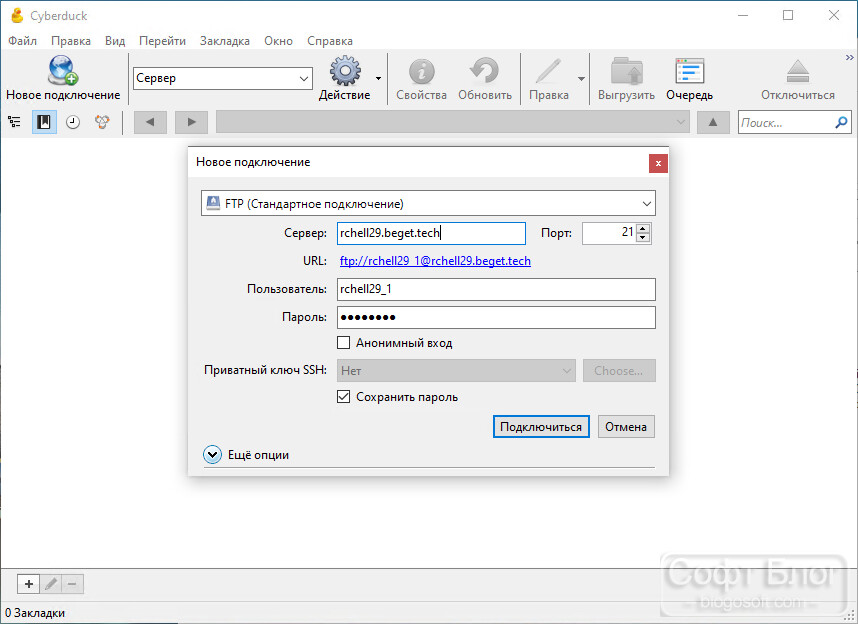Click the Пароль password field
This screenshot has width=858, height=624.
[496, 317]
